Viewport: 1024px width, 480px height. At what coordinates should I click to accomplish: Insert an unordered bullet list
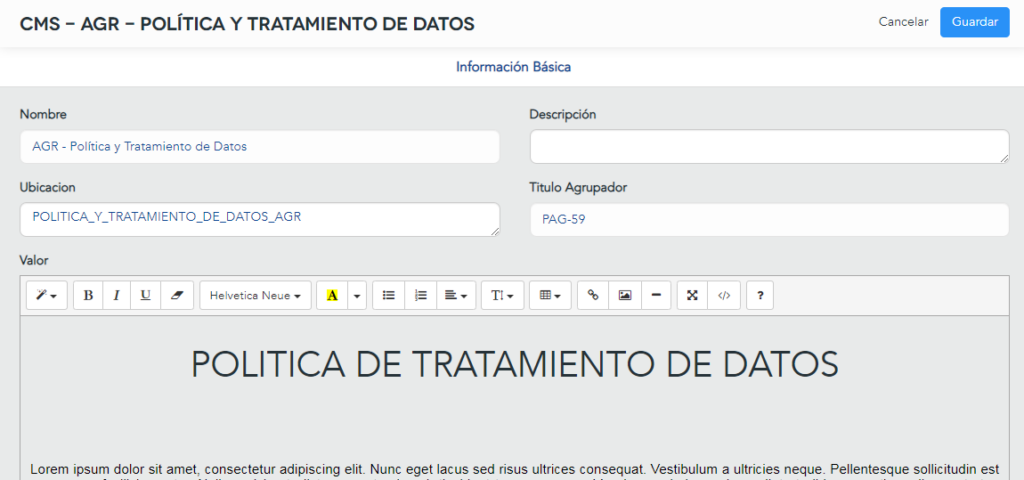click(389, 295)
